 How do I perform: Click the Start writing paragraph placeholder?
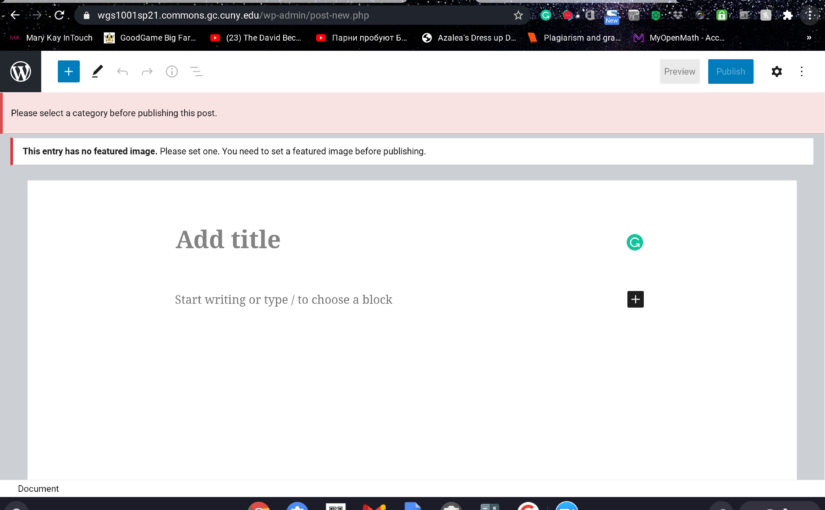(x=284, y=299)
